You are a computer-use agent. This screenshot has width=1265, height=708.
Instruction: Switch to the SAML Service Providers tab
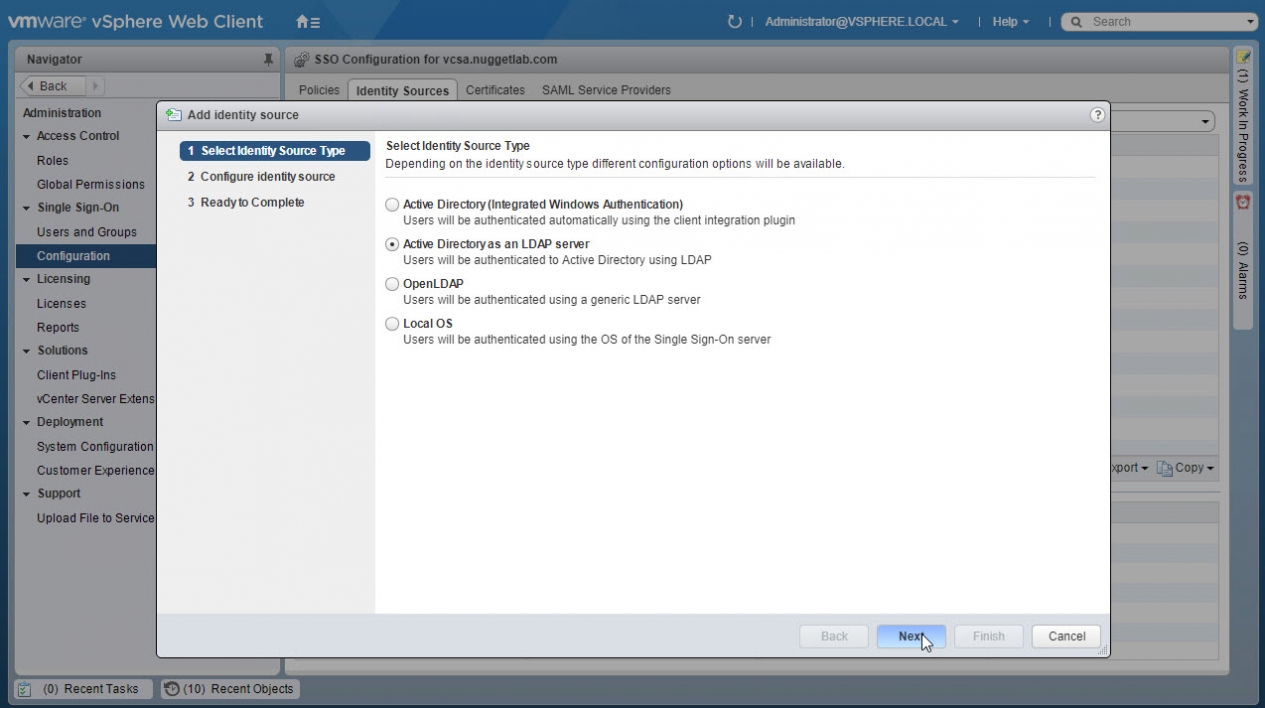coord(606,90)
